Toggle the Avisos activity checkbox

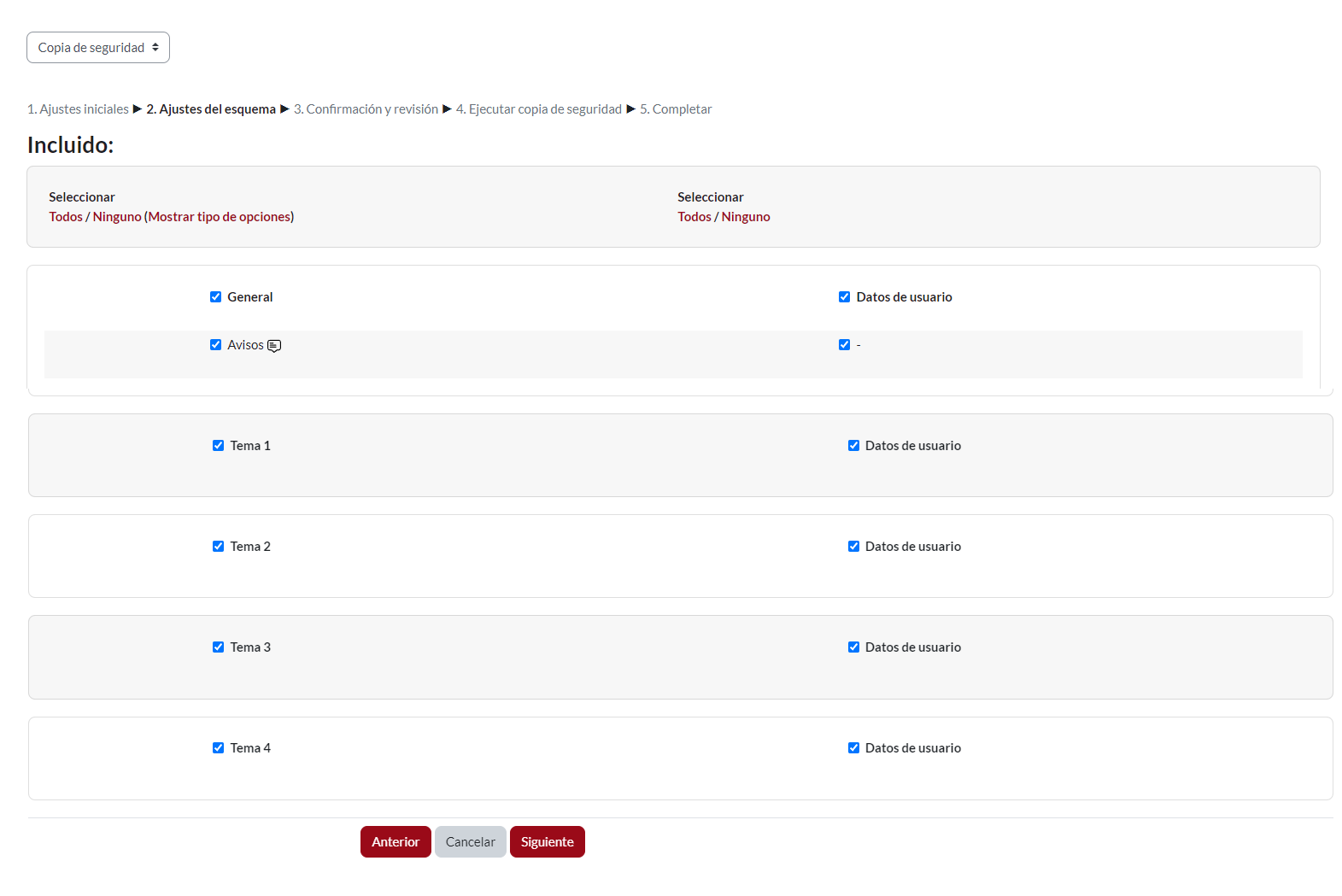[x=215, y=345]
